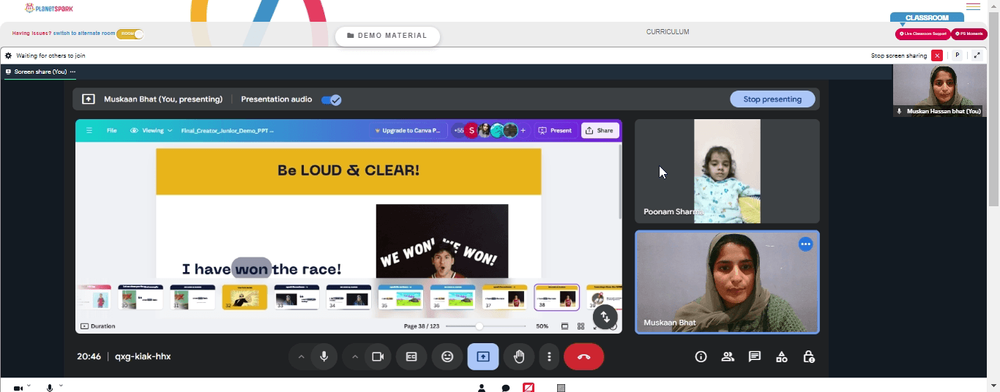The height and width of the screenshot is (392, 1000).
Task: Open three-dot options on Muskaan Bhat tile
Action: point(805,243)
